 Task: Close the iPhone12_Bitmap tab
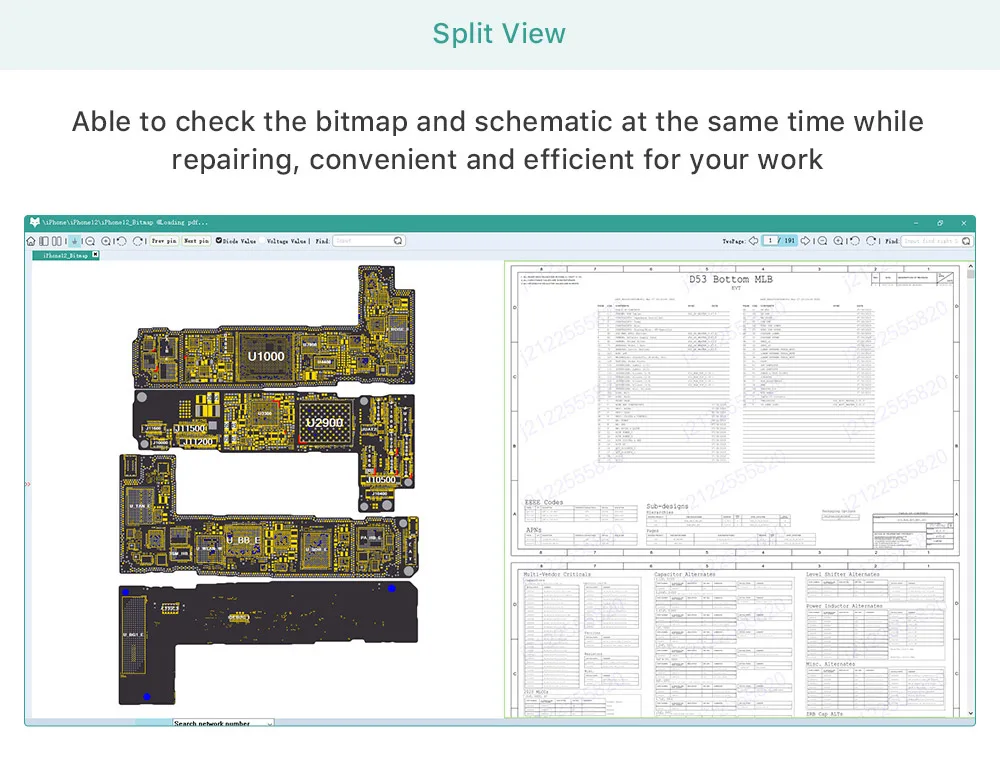[x=95, y=255]
